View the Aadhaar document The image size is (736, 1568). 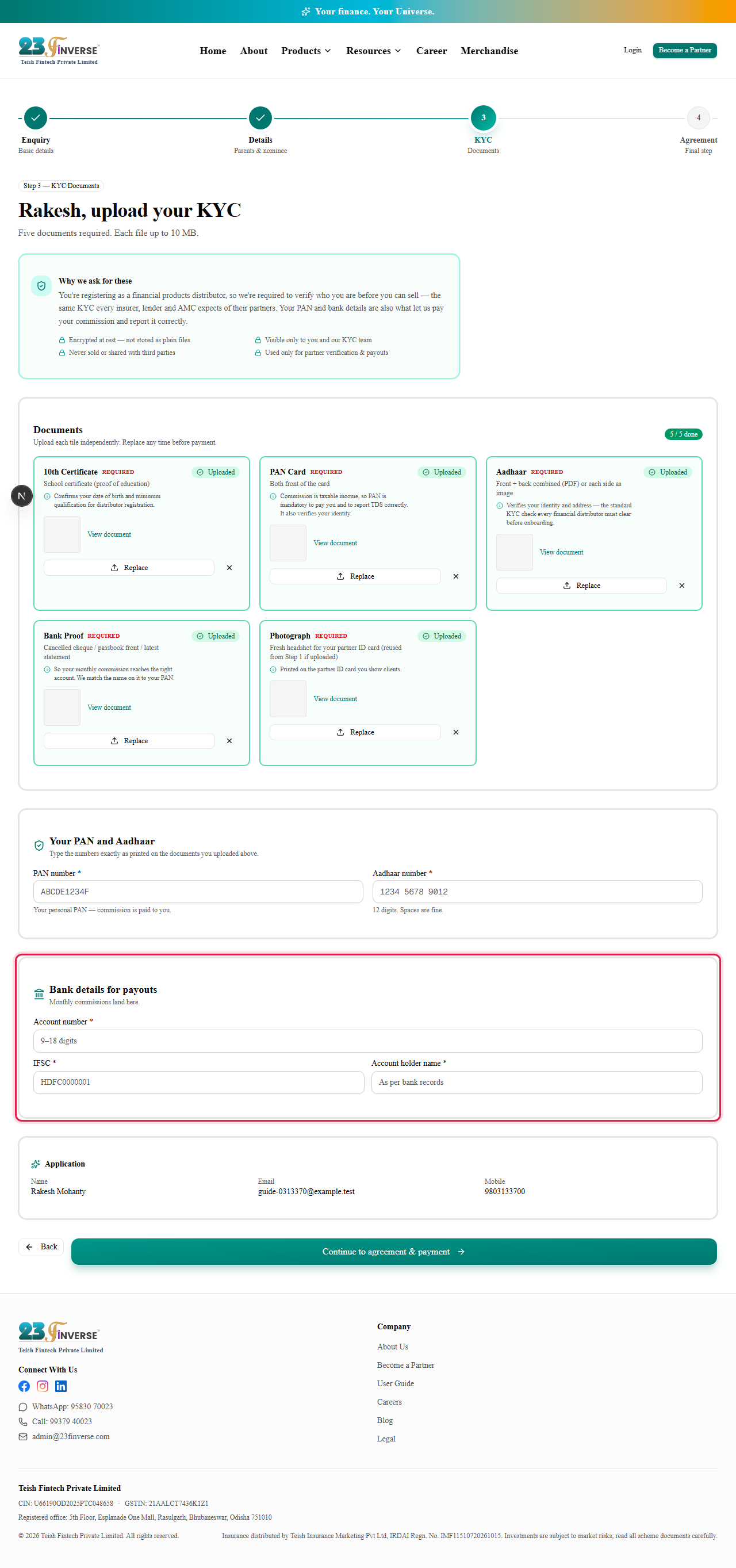(x=561, y=552)
